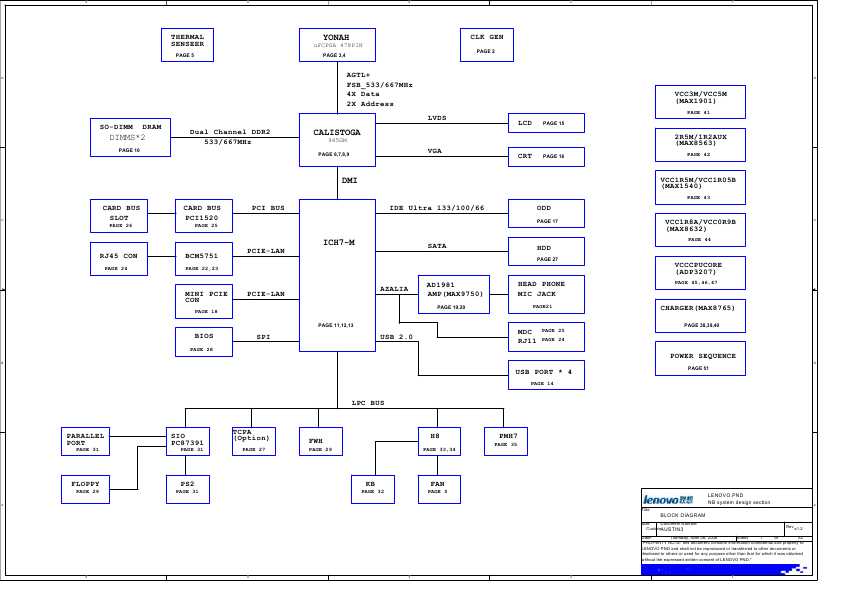The image size is (842, 595).
Task: Click the VCC1R5M/VCC1R05B (MAX1540) block
Action: point(700,187)
